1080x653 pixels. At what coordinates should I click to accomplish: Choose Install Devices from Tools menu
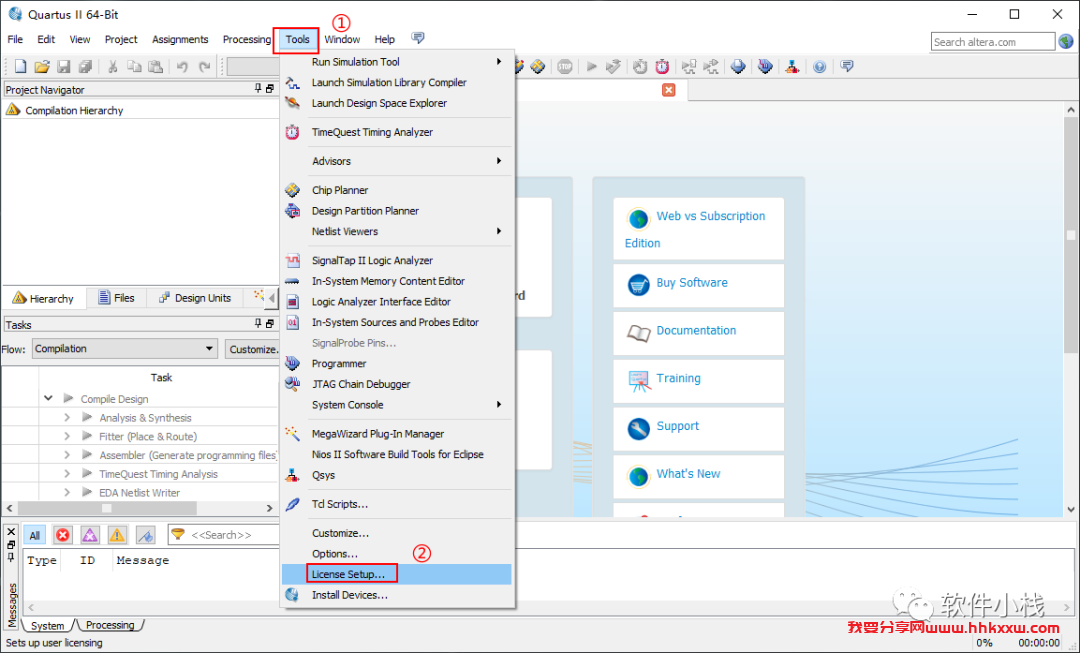[397, 594]
